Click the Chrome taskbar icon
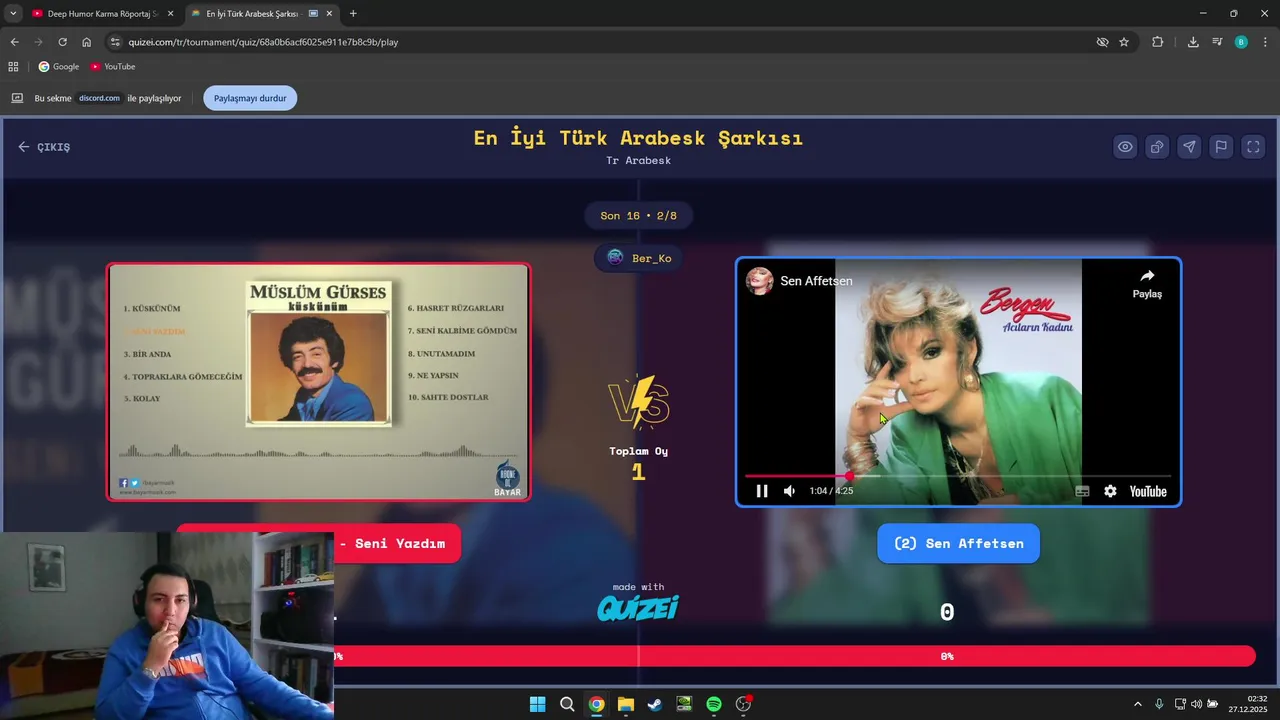The height and width of the screenshot is (720, 1280). click(596, 704)
